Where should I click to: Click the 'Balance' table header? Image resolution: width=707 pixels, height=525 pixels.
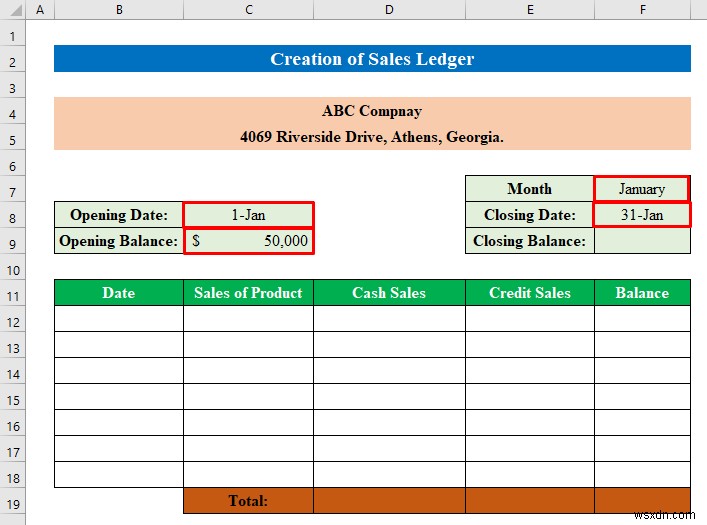(642, 293)
